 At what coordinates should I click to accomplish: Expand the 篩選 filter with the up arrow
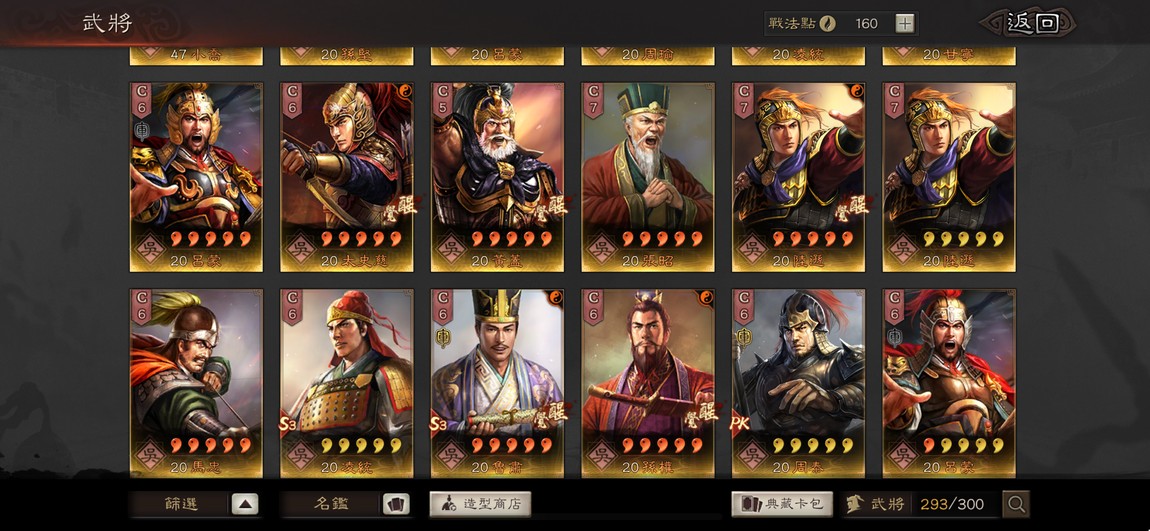245,504
